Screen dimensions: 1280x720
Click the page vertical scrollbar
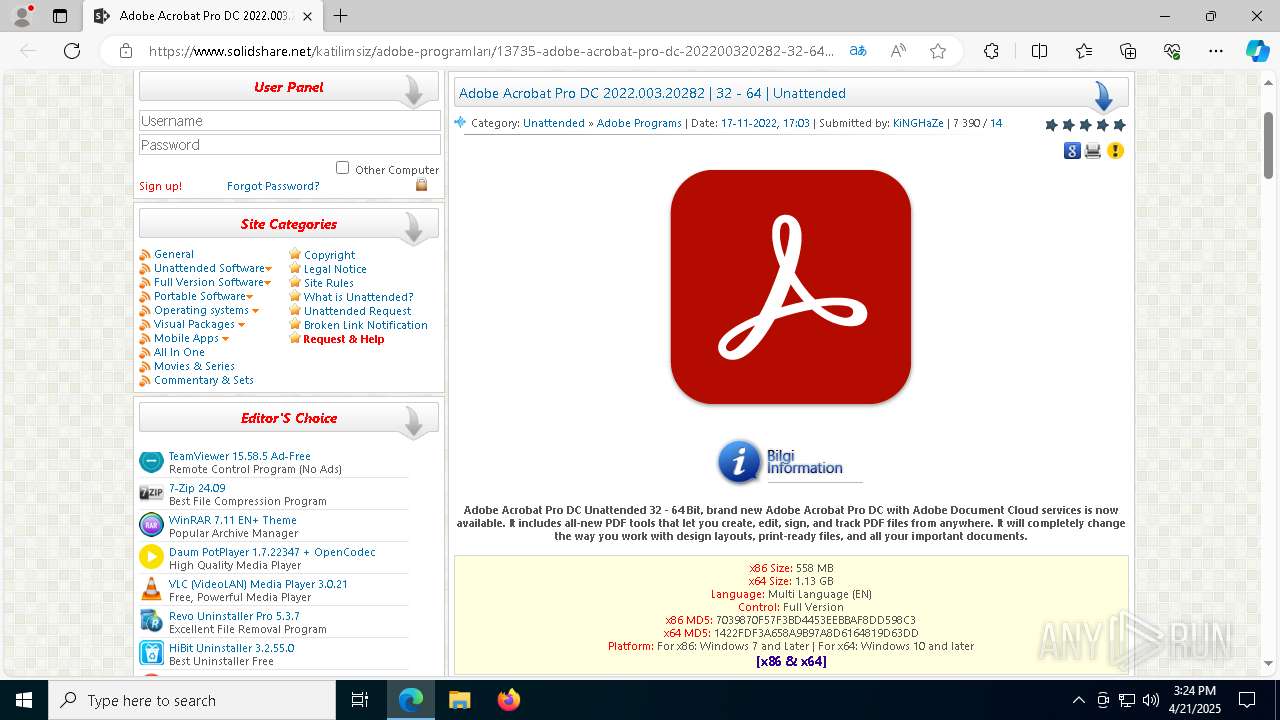[1269, 146]
